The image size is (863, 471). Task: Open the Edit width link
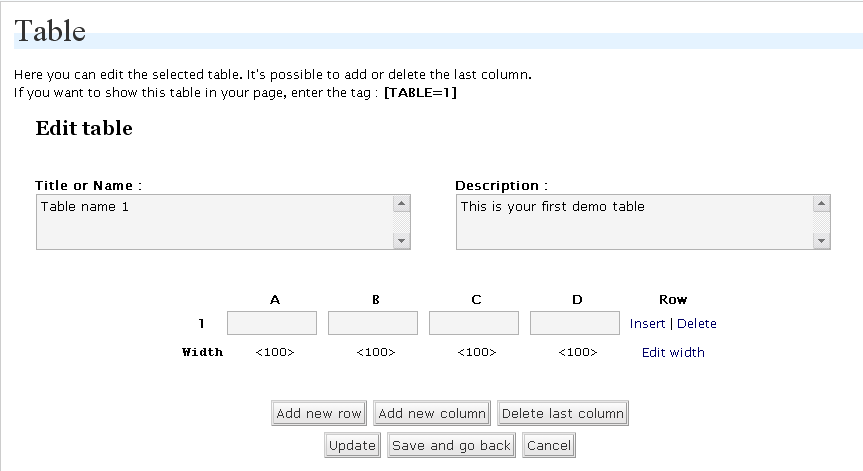[673, 352]
